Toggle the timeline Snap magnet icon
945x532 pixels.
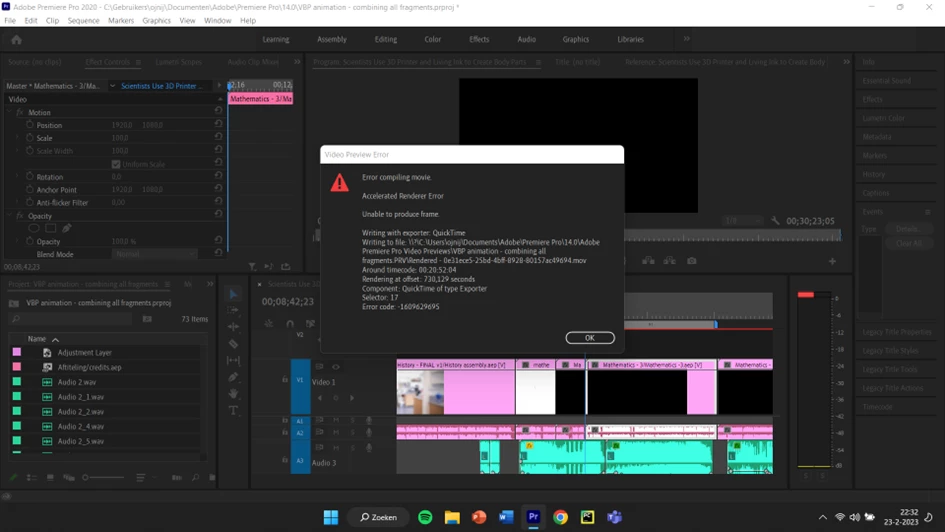[290, 324]
